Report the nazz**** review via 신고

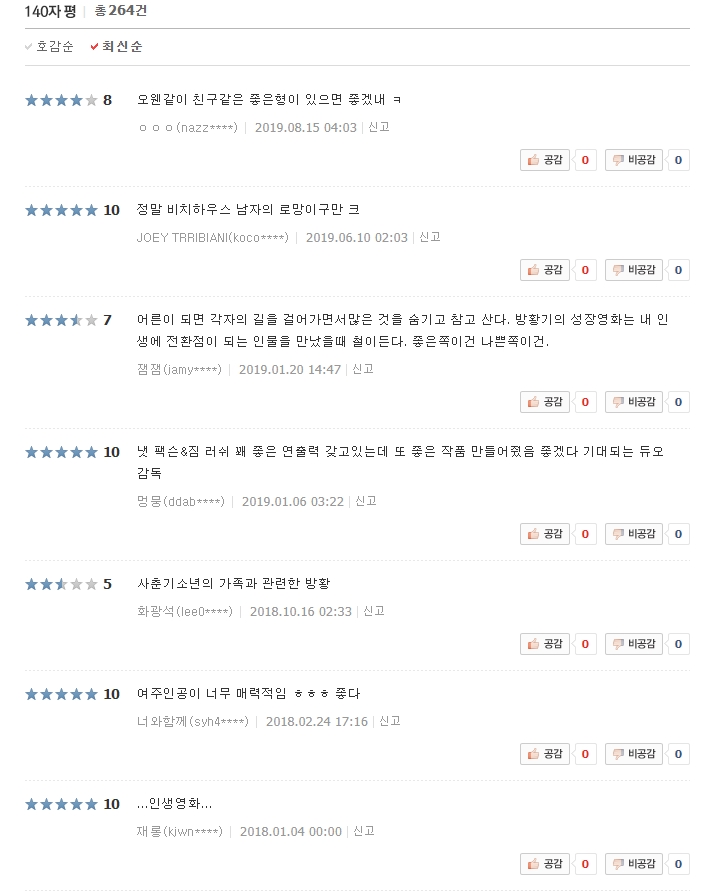pos(379,127)
